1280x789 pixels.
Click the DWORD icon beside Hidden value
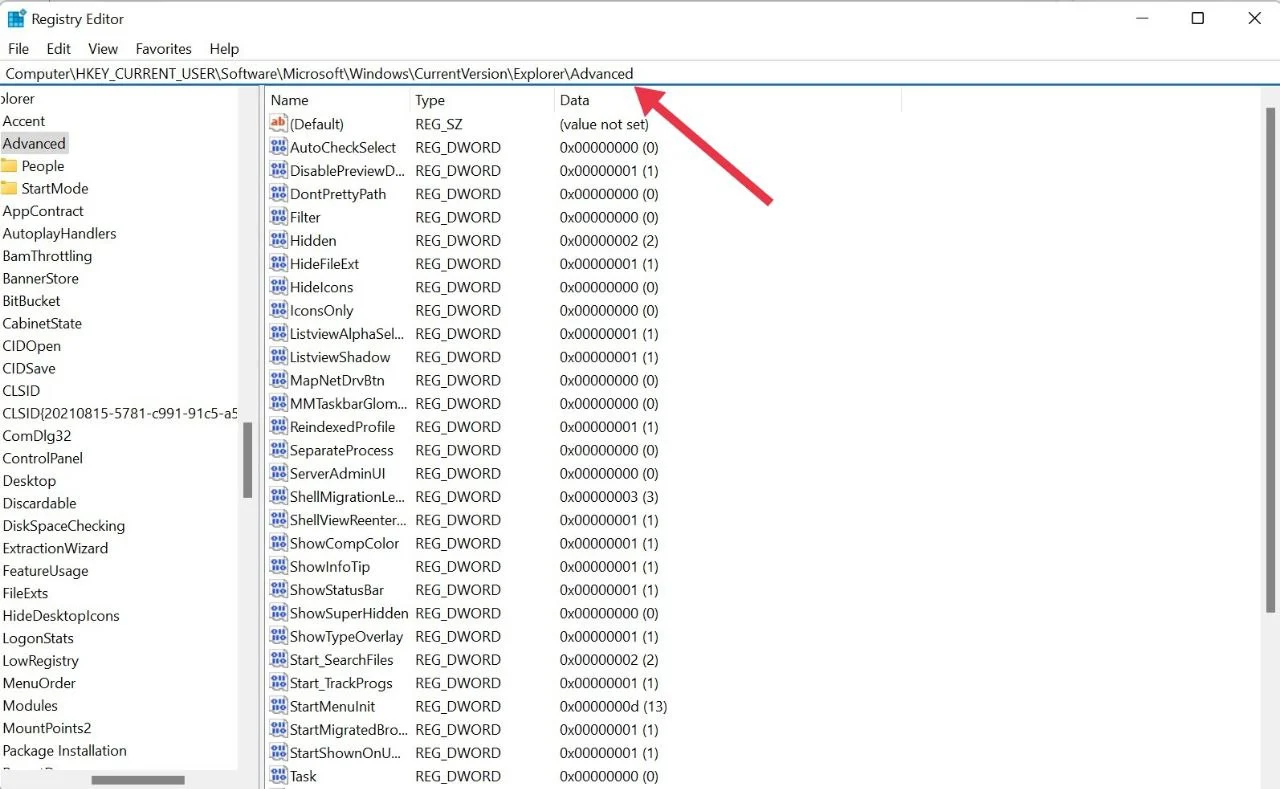tap(278, 241)
